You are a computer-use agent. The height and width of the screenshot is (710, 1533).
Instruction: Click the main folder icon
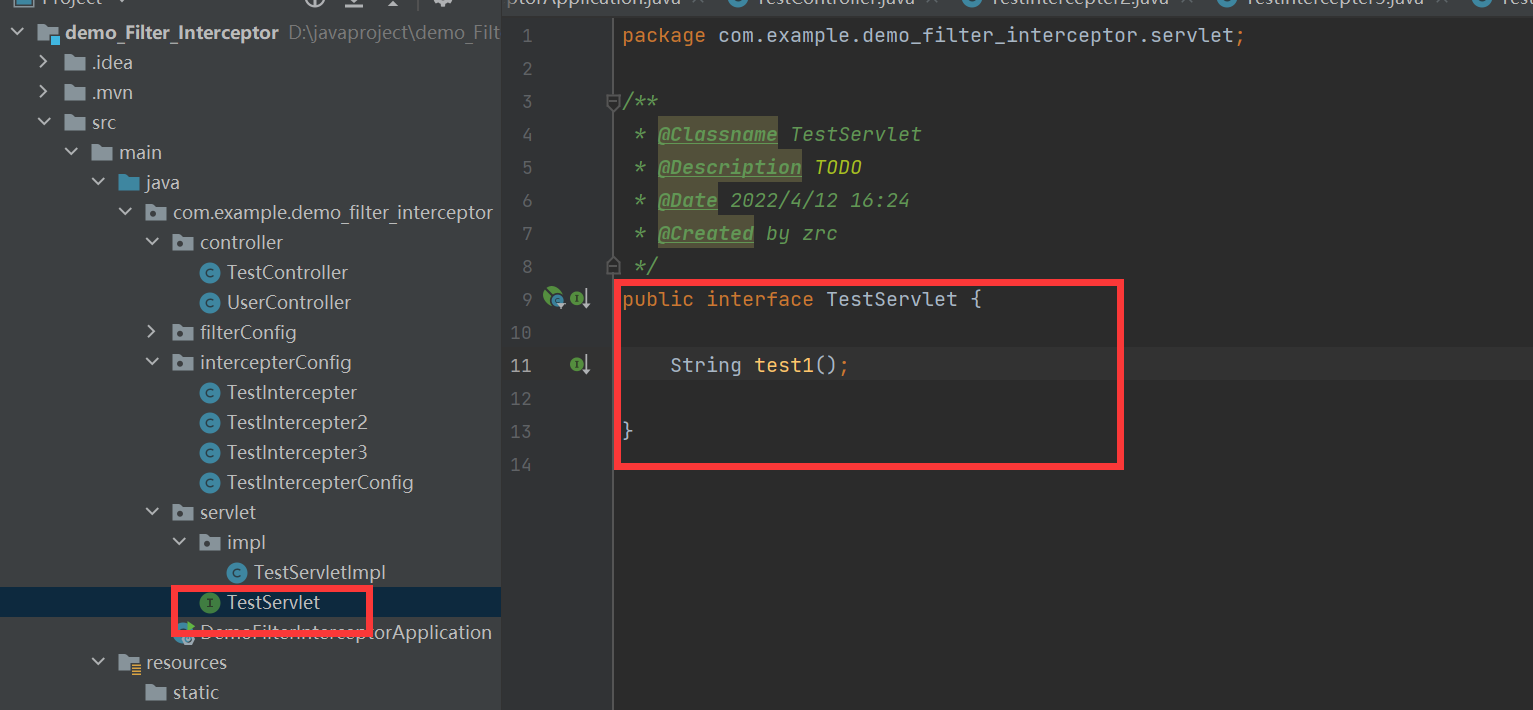pyautogui.click(x=102, y=153)
